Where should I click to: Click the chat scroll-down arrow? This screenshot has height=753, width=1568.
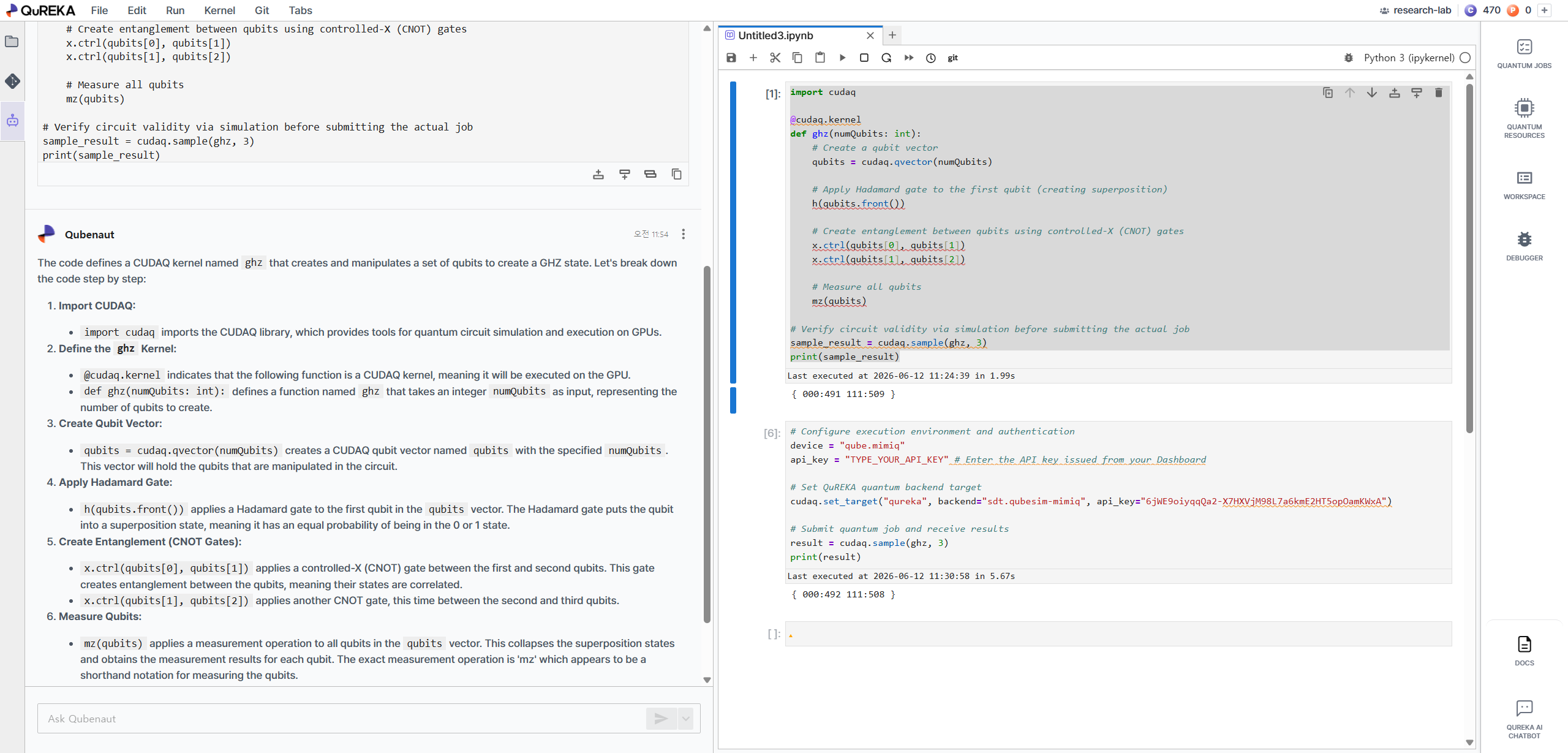coord(707,680)
